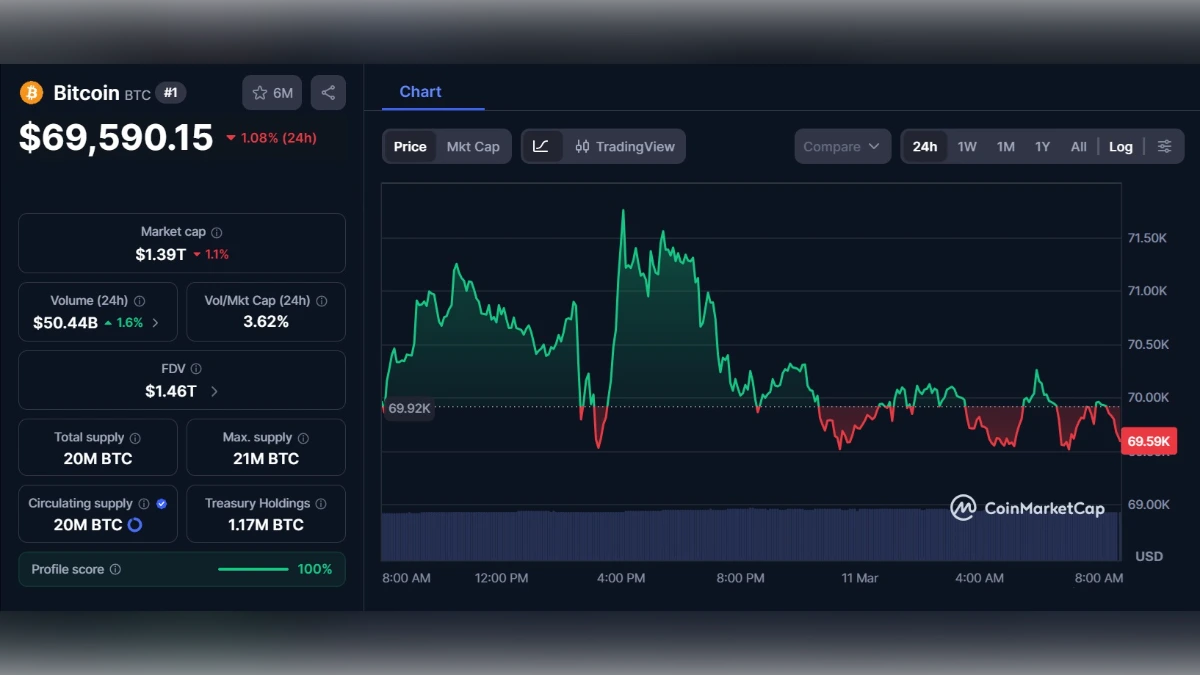Select the Chart tab

419,91
